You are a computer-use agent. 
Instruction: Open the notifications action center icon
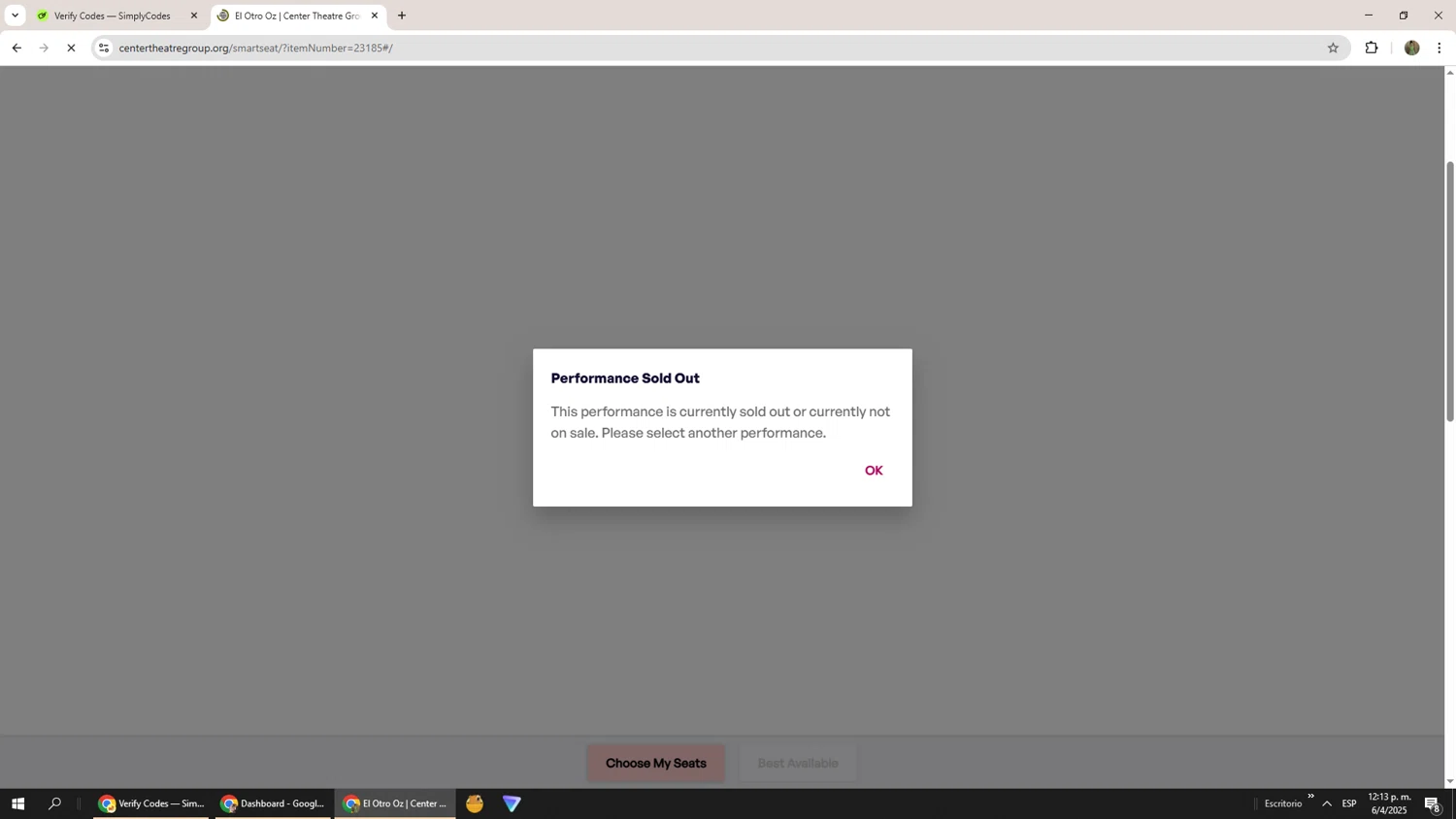tap(1432, 803)
